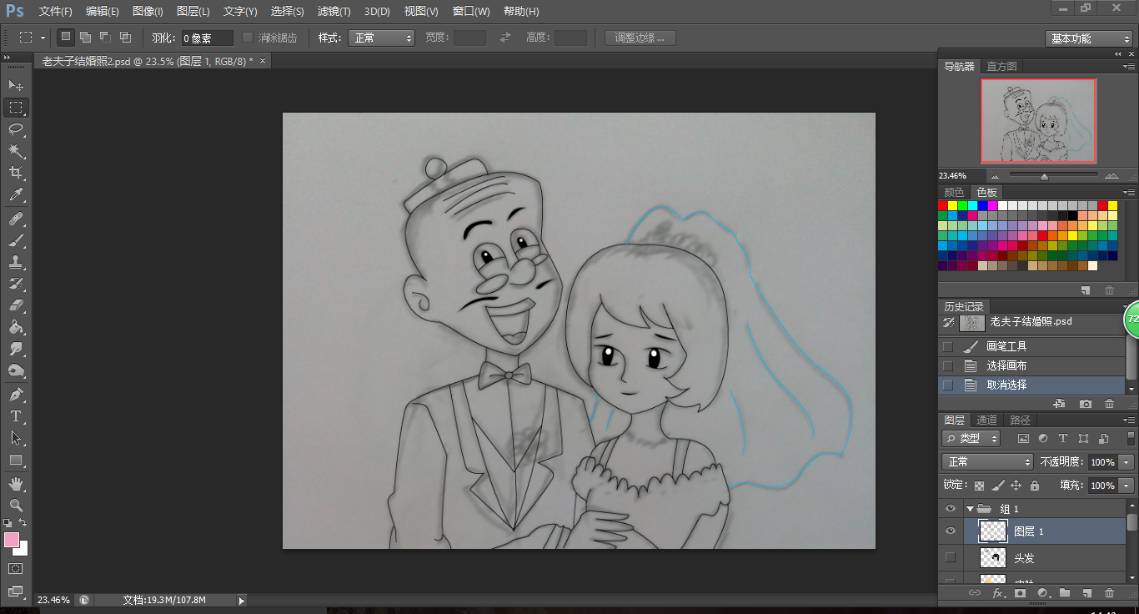The height and width of the screenshot is (614, 1139).
Task: Open the 滤镜(T) menu
Action: click(333, 12)
